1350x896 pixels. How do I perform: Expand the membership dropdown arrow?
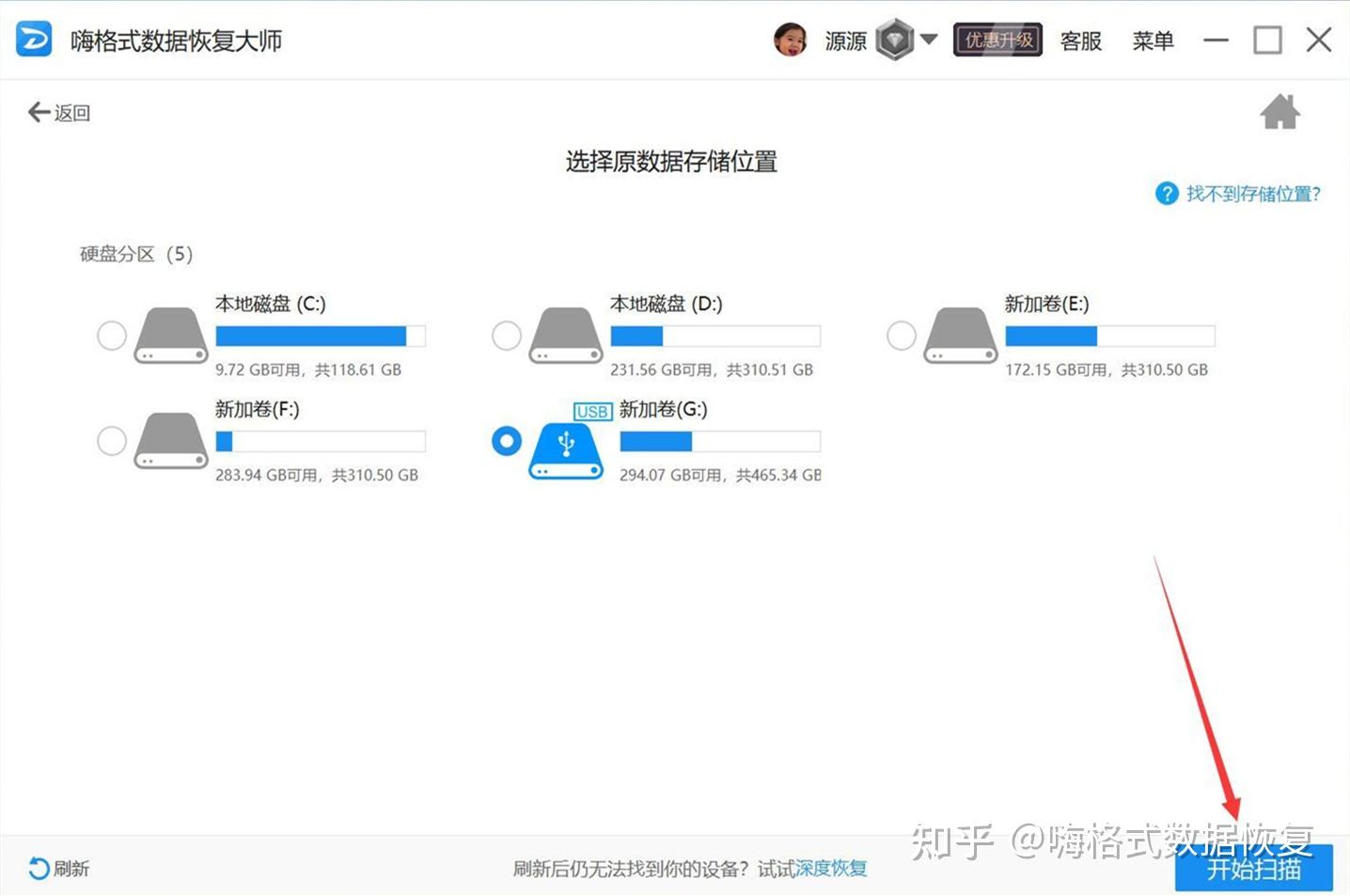click(x=930, y=39)
